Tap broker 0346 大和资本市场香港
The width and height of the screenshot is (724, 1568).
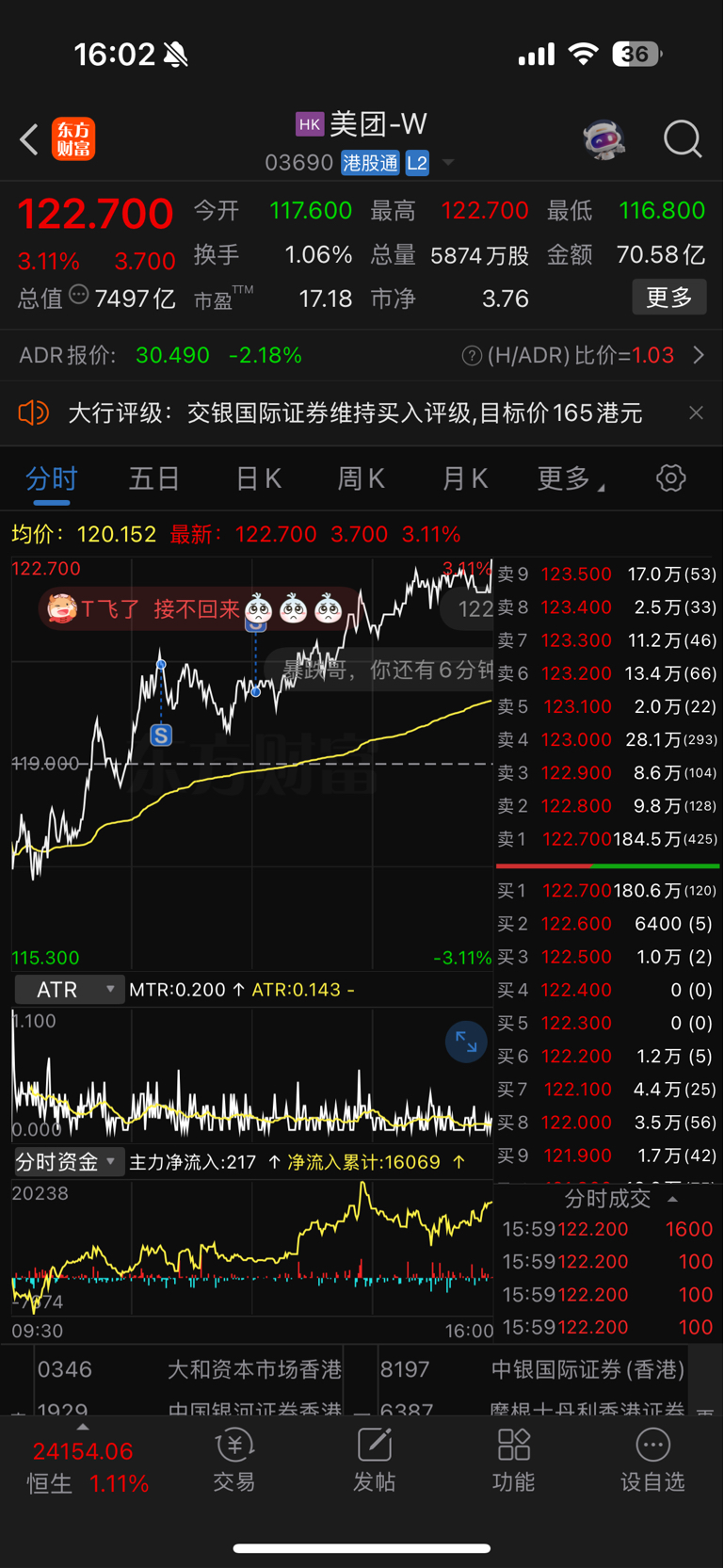(x=188, y=1369)
